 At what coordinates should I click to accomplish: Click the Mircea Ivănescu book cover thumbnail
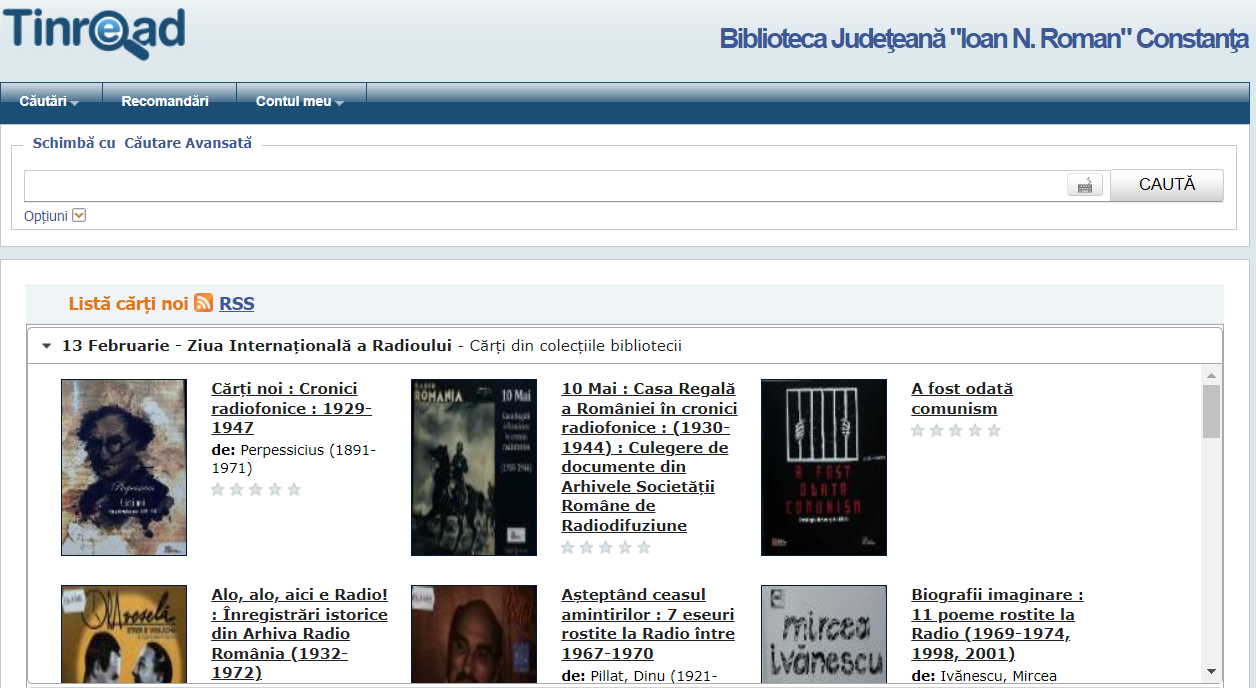824,635
